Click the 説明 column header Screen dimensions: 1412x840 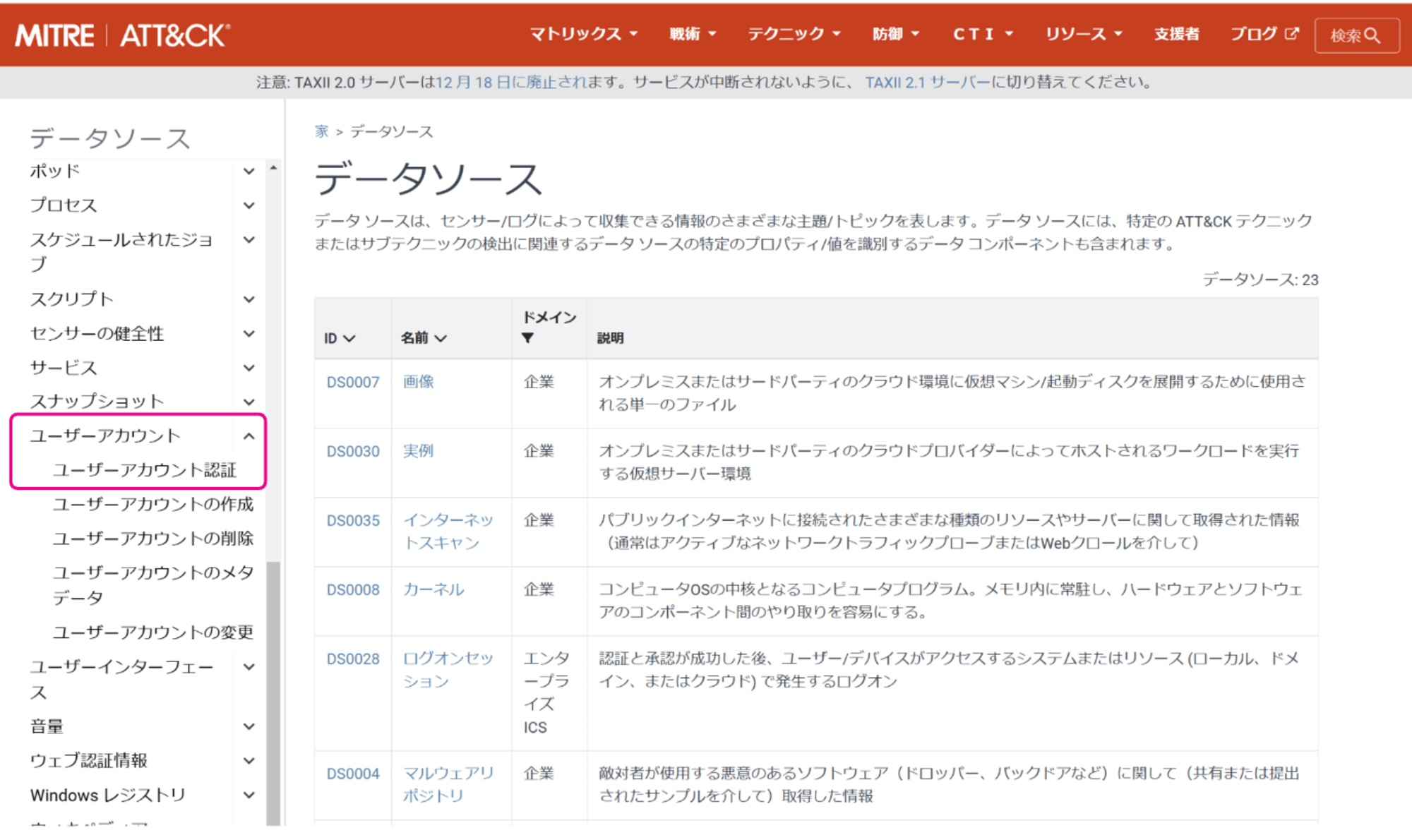point(610,338)
